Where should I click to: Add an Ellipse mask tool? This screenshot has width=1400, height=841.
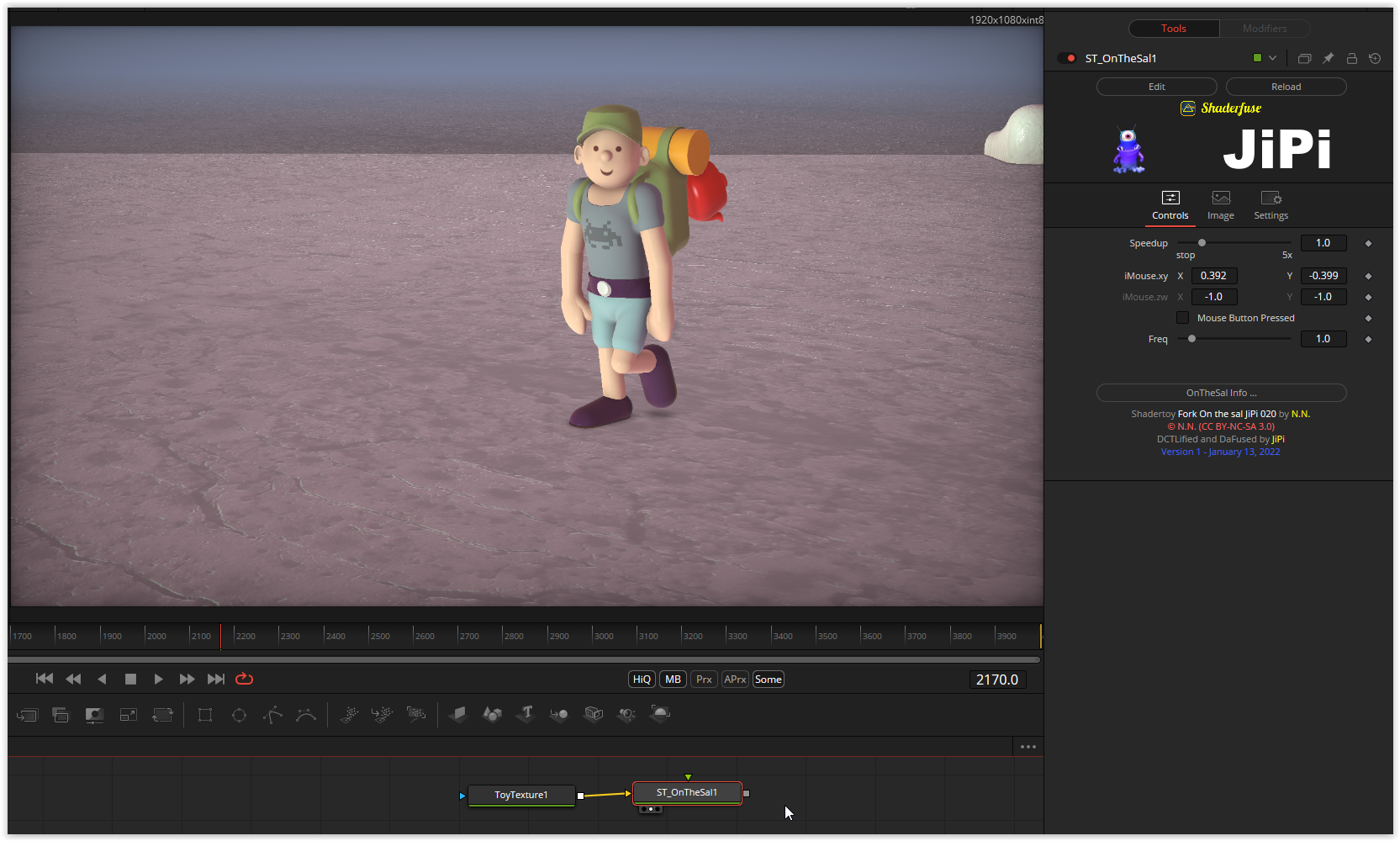pyautogui.click(x=239, y=715)
